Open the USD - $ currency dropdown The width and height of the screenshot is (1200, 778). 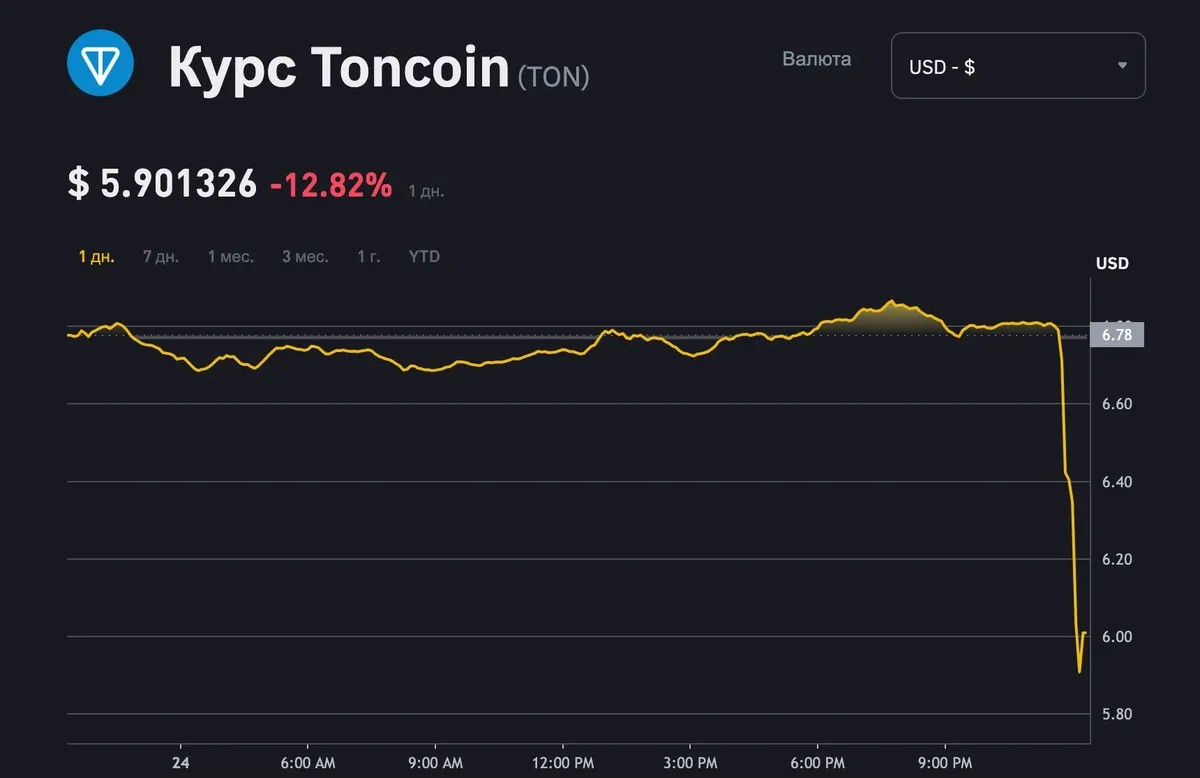pos(1017,66)
